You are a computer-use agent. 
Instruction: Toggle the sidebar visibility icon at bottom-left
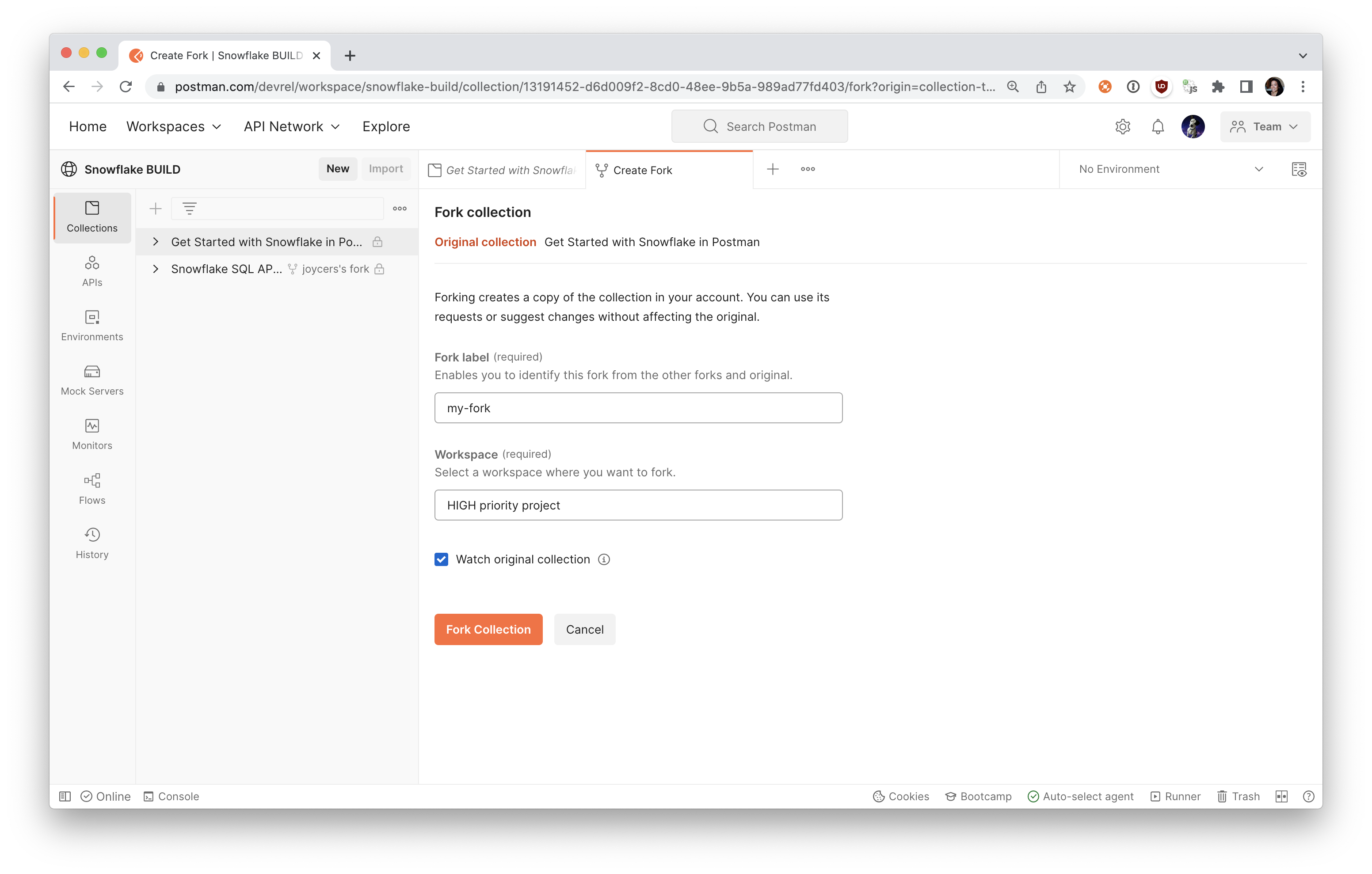(x=65, y=796)
